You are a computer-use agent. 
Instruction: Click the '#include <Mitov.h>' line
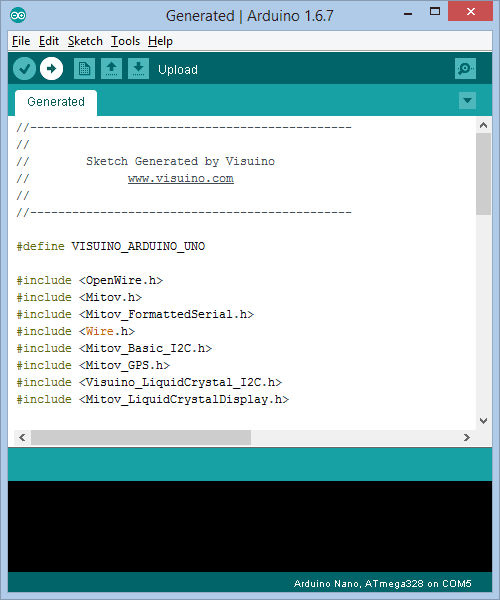tap(79, 297)
